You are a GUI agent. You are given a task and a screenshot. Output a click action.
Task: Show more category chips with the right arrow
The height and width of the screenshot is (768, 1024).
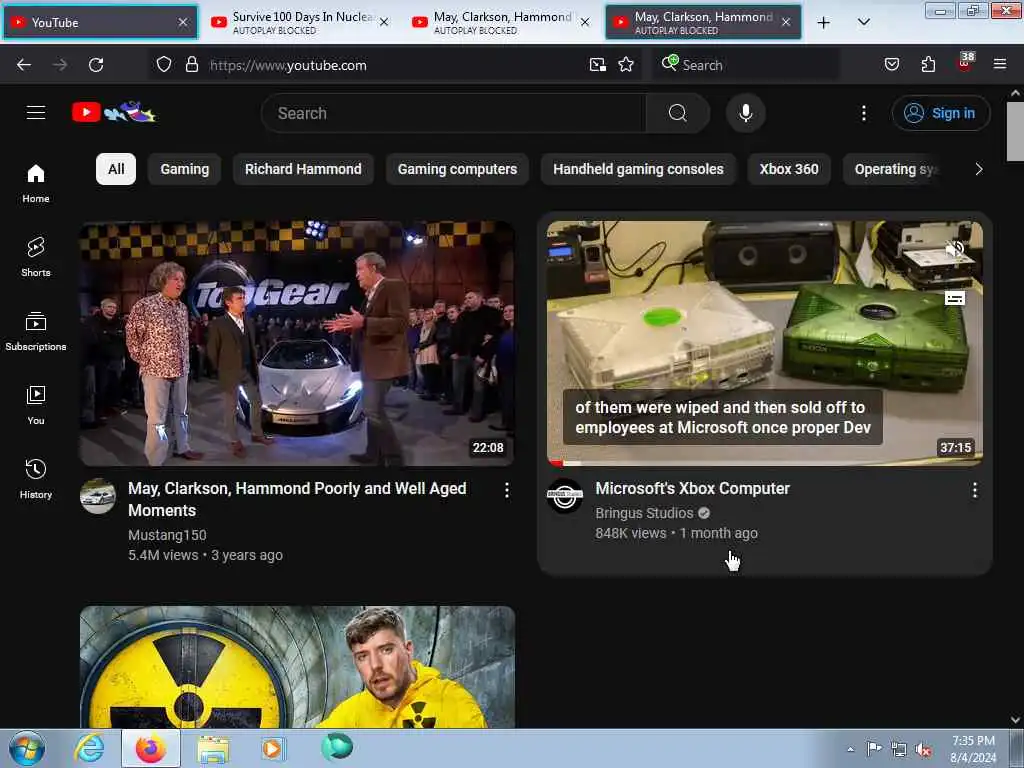click(x=978, y=169)
